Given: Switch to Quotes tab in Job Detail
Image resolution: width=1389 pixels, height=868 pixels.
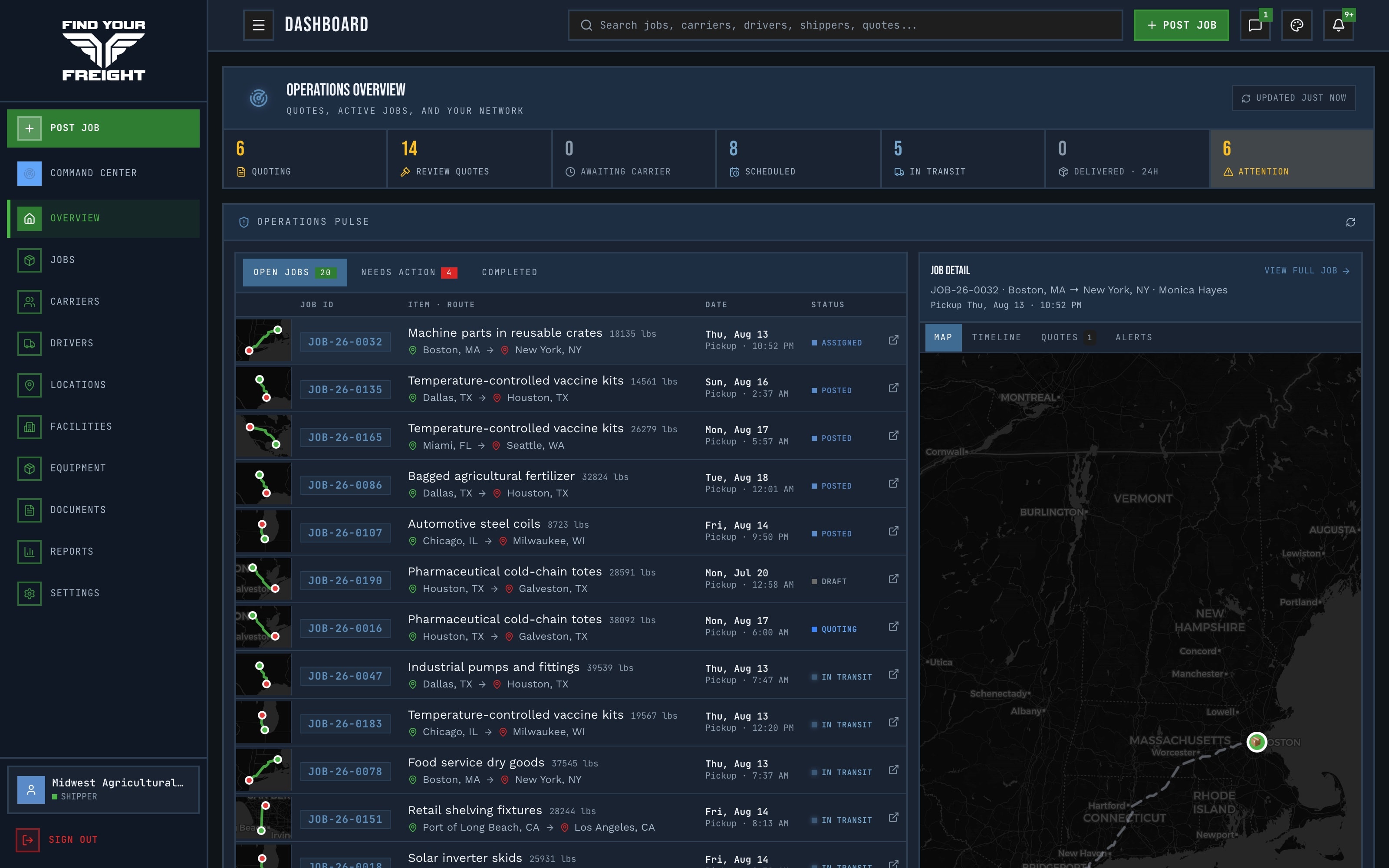Looking at the screenshot, I should tap(1068, 338).
